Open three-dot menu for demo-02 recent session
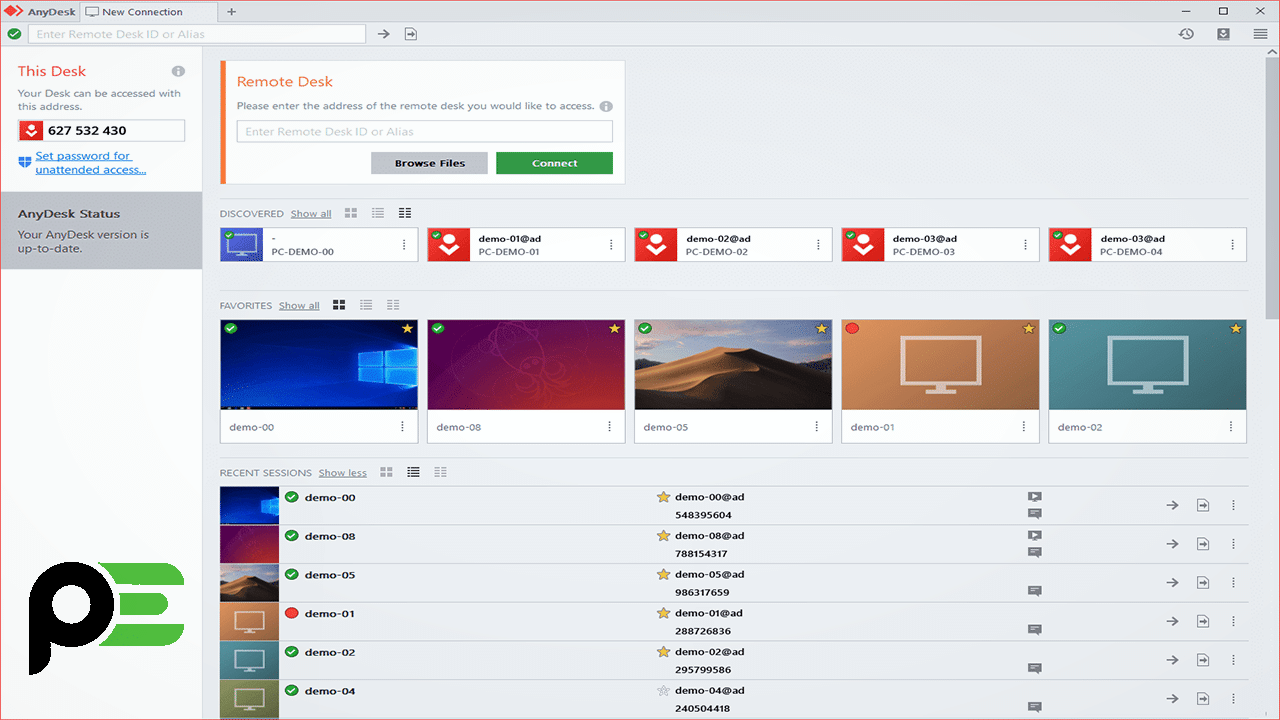 [x=1233, y=660]
